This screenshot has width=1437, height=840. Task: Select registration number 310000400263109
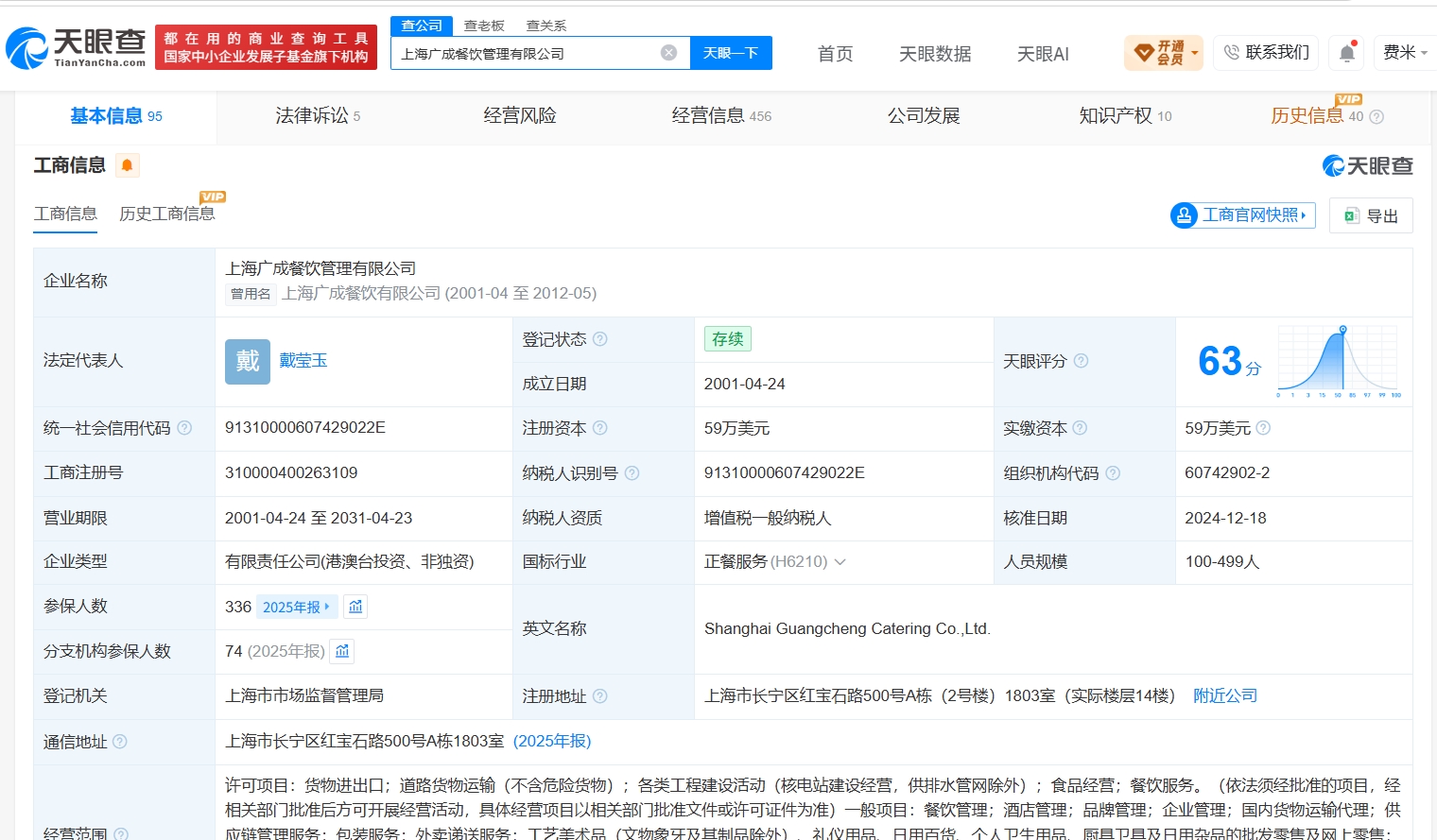(x=291, y=472)
